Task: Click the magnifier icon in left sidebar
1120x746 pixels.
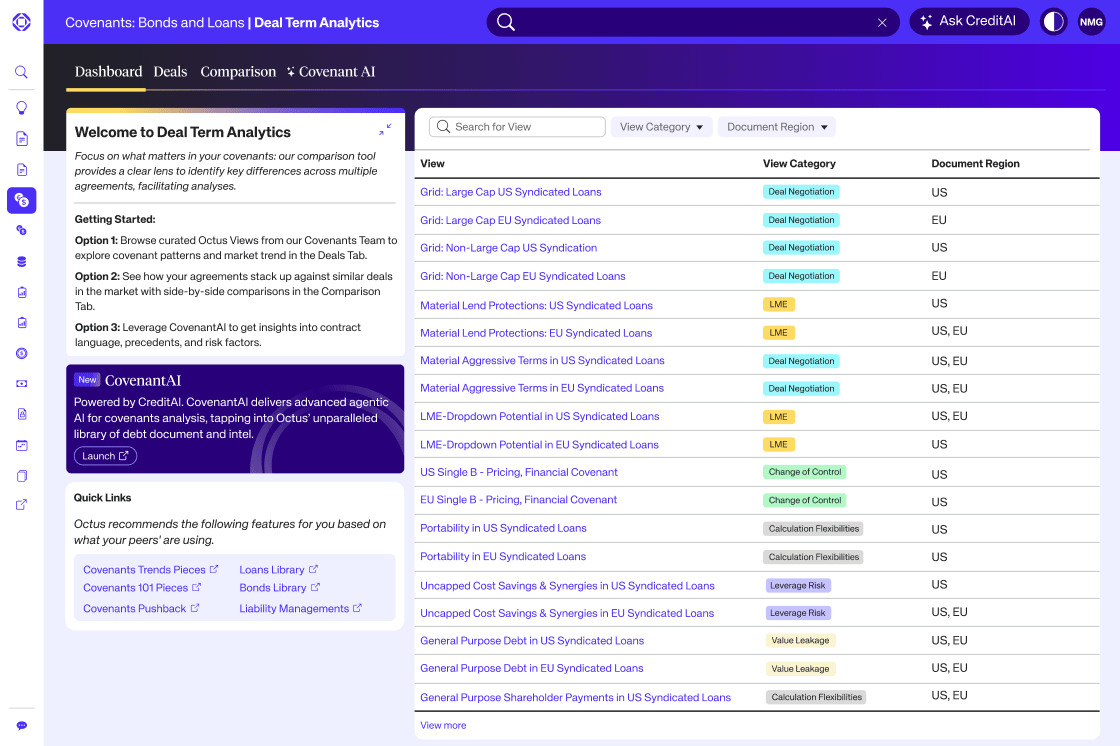Action: click(21, 72)
